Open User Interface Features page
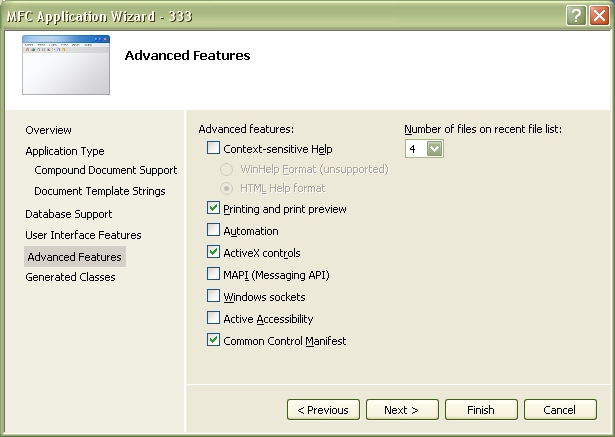This screenshot has width=615, height=437. click(83, 235)
